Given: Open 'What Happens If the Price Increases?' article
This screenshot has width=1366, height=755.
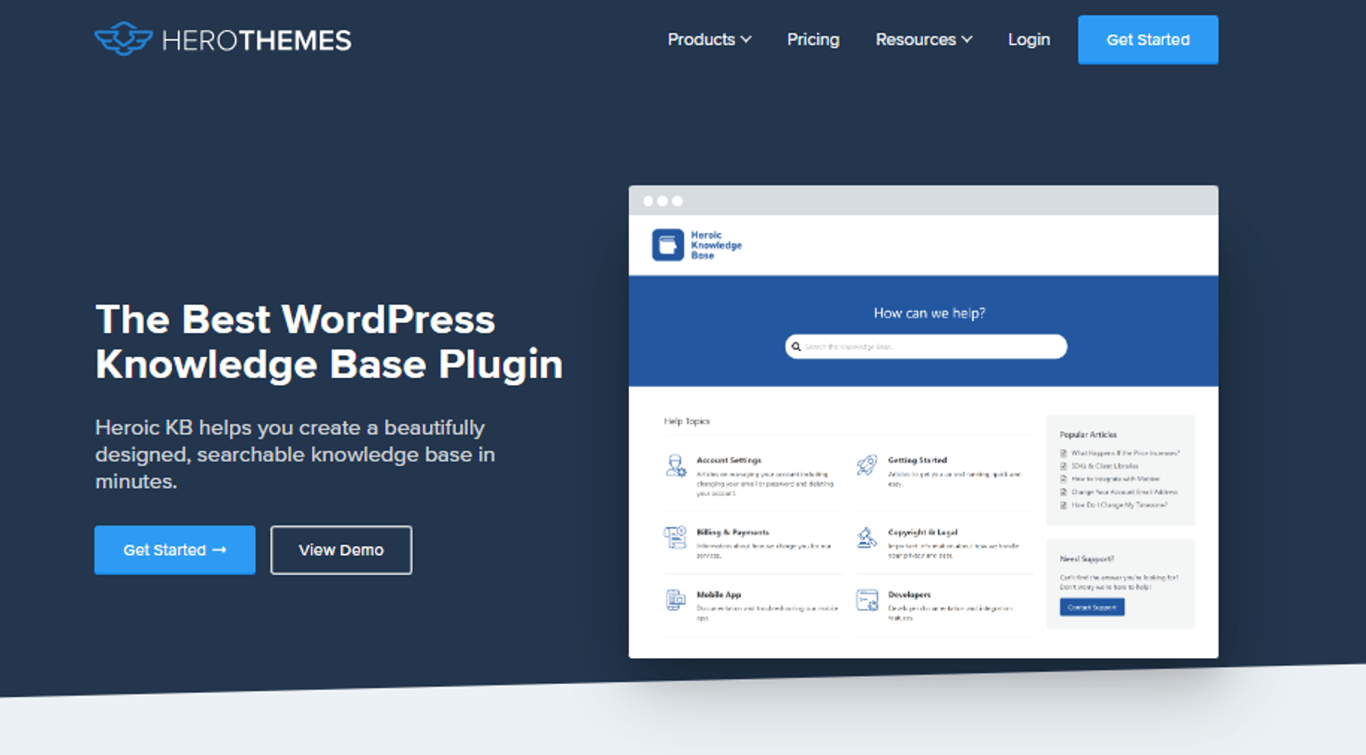Looking at the screenshot, I should point(1126,453).
